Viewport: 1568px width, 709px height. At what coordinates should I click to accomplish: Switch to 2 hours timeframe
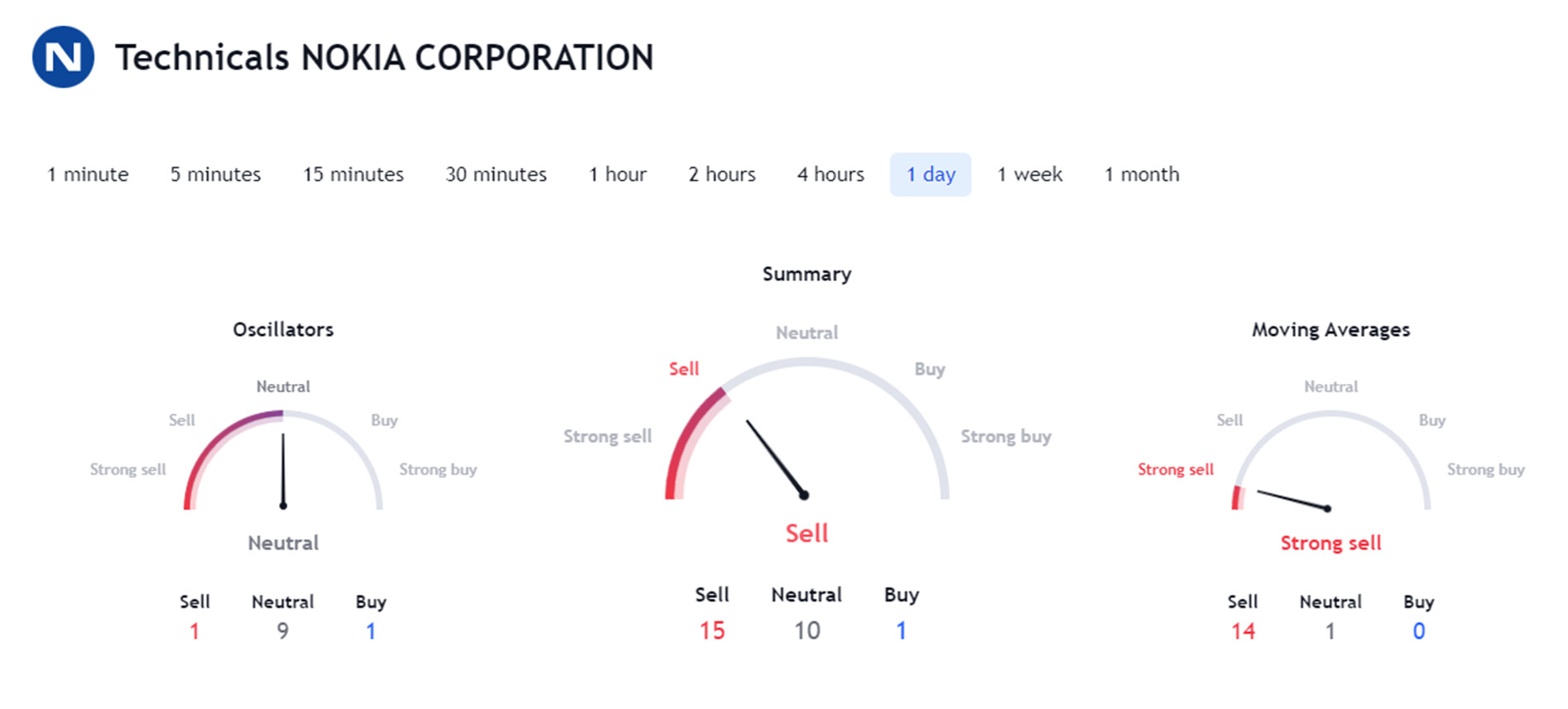[x=722, y=175]
